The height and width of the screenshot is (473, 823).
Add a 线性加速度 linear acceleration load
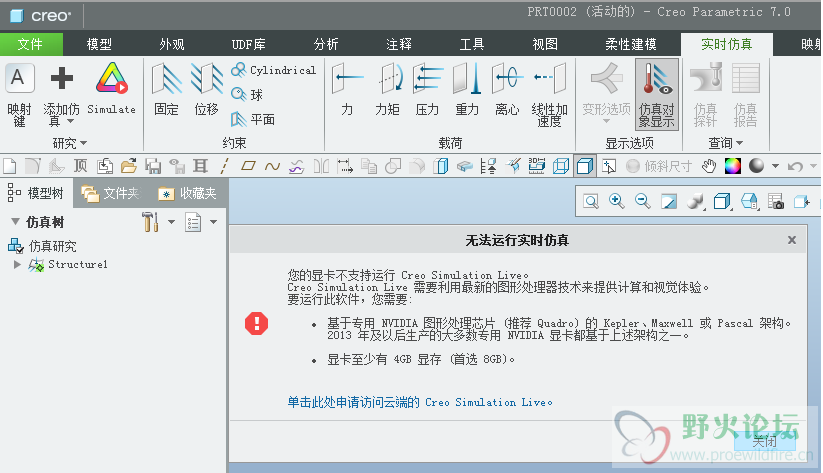550,94
